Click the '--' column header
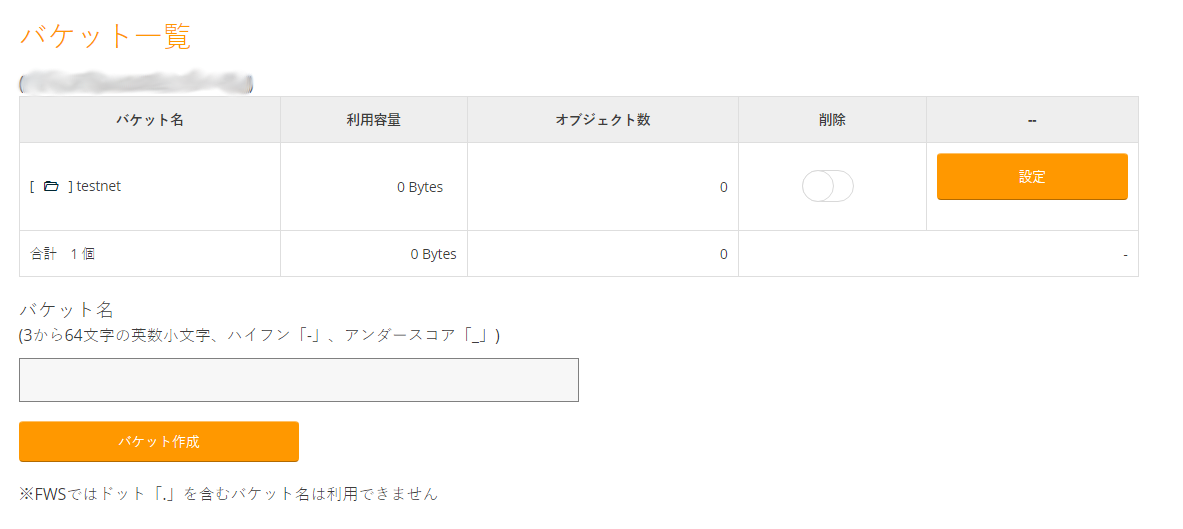1183x529 pixels. (x=1032, y=120)
